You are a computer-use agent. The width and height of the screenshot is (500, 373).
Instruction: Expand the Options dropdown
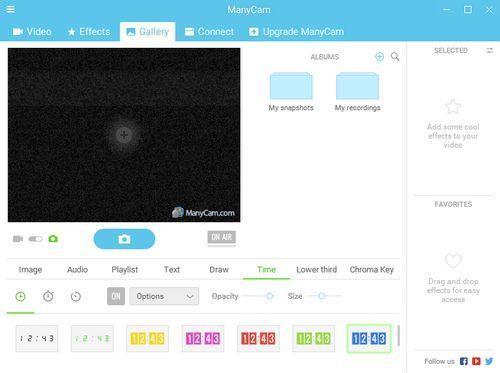pos(164,296)
